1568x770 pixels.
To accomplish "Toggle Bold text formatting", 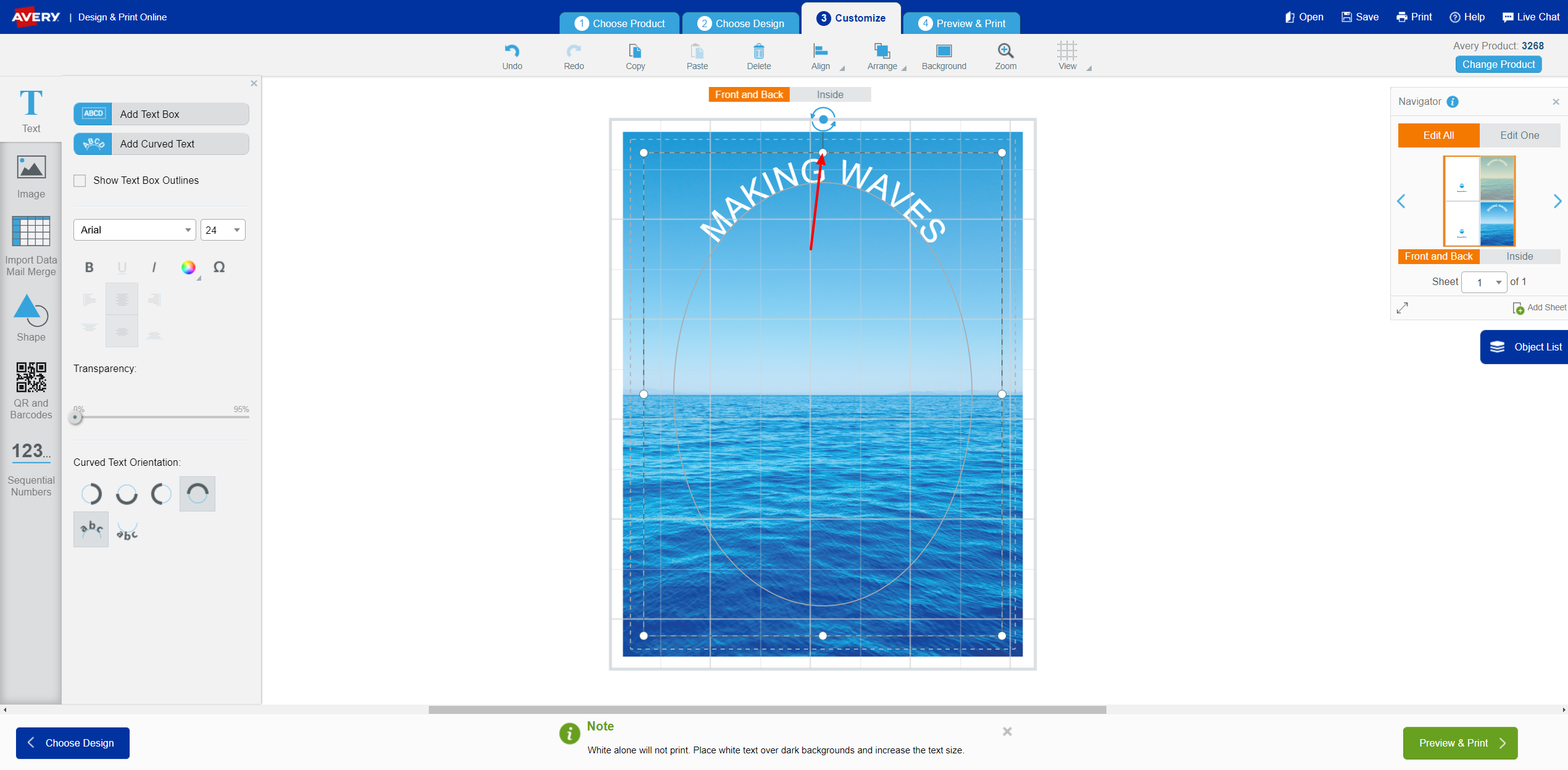I will (x=89, y=267).
